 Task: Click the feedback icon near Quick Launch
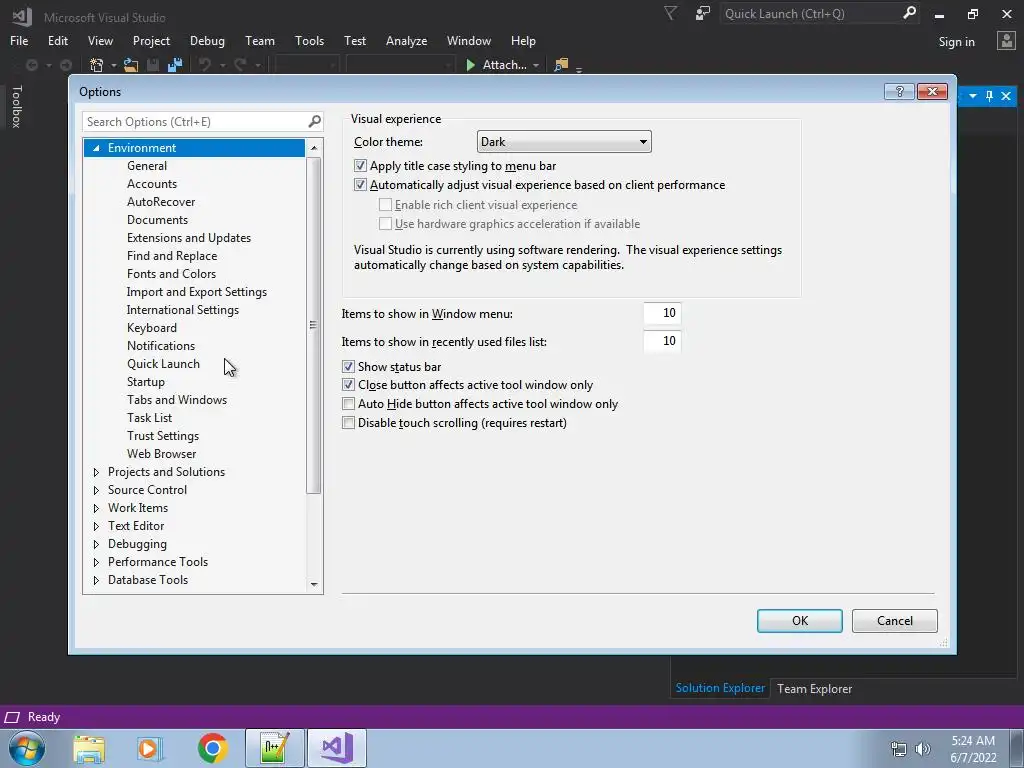pyautogui.click(x=703, y=14)
